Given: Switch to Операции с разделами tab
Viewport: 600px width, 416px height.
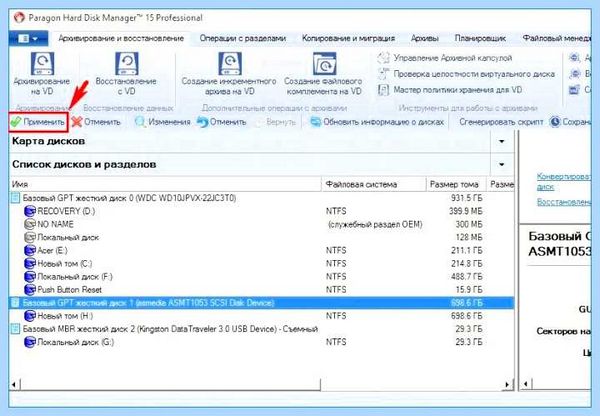Looking at the screenshot, I should pyautogui.click(x=243, y=38).
